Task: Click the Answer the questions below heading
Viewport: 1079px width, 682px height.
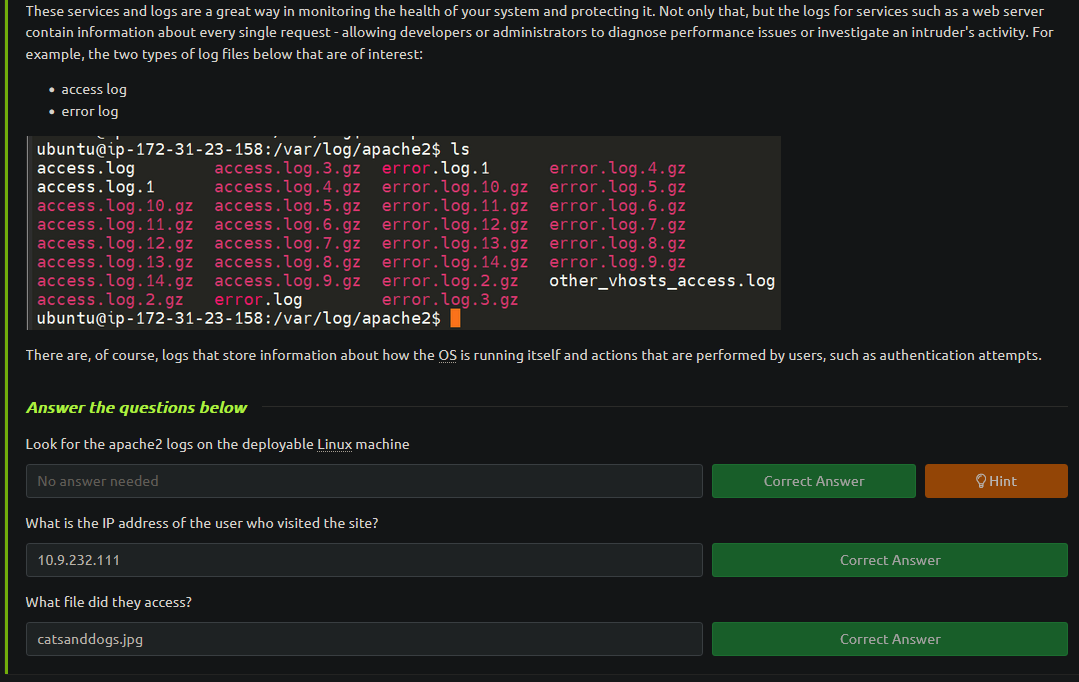Action: 136,407
